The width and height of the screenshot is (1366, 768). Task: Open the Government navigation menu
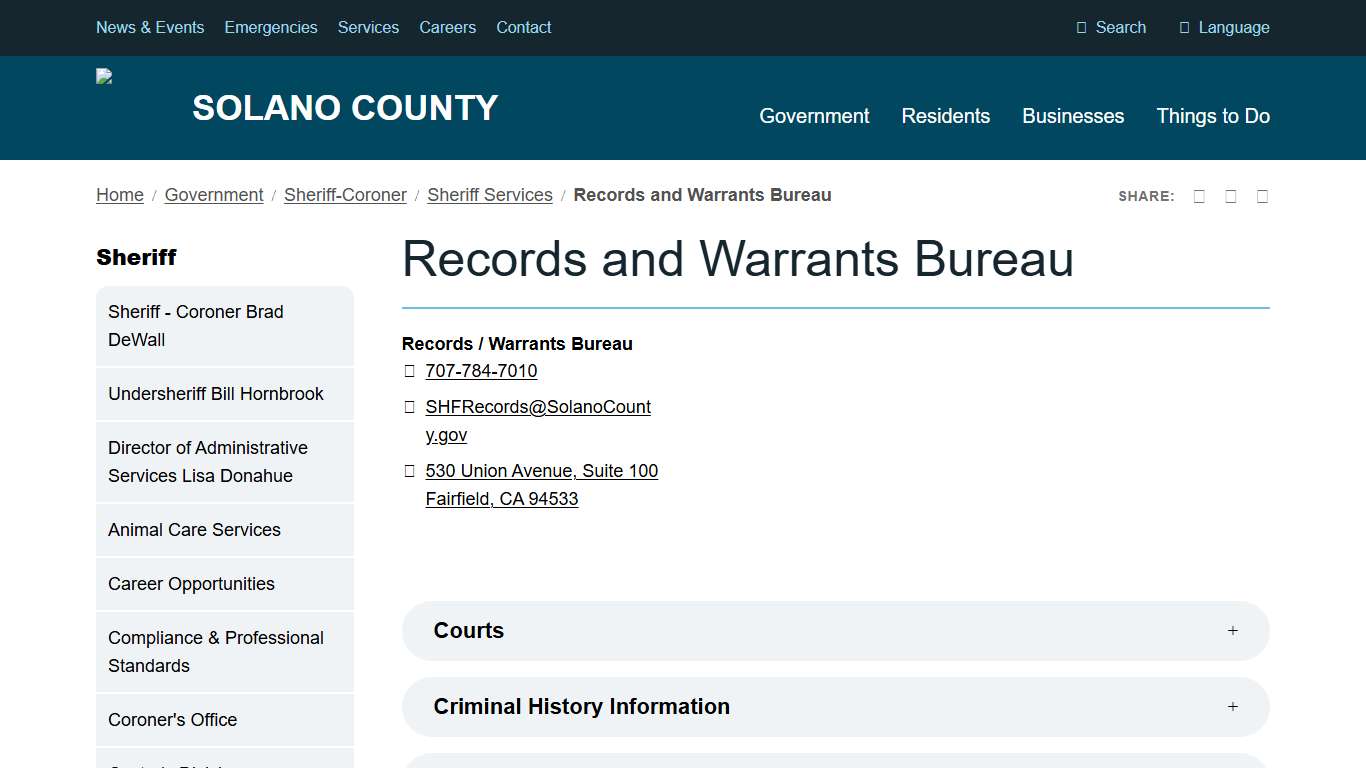tap(814, 116)
